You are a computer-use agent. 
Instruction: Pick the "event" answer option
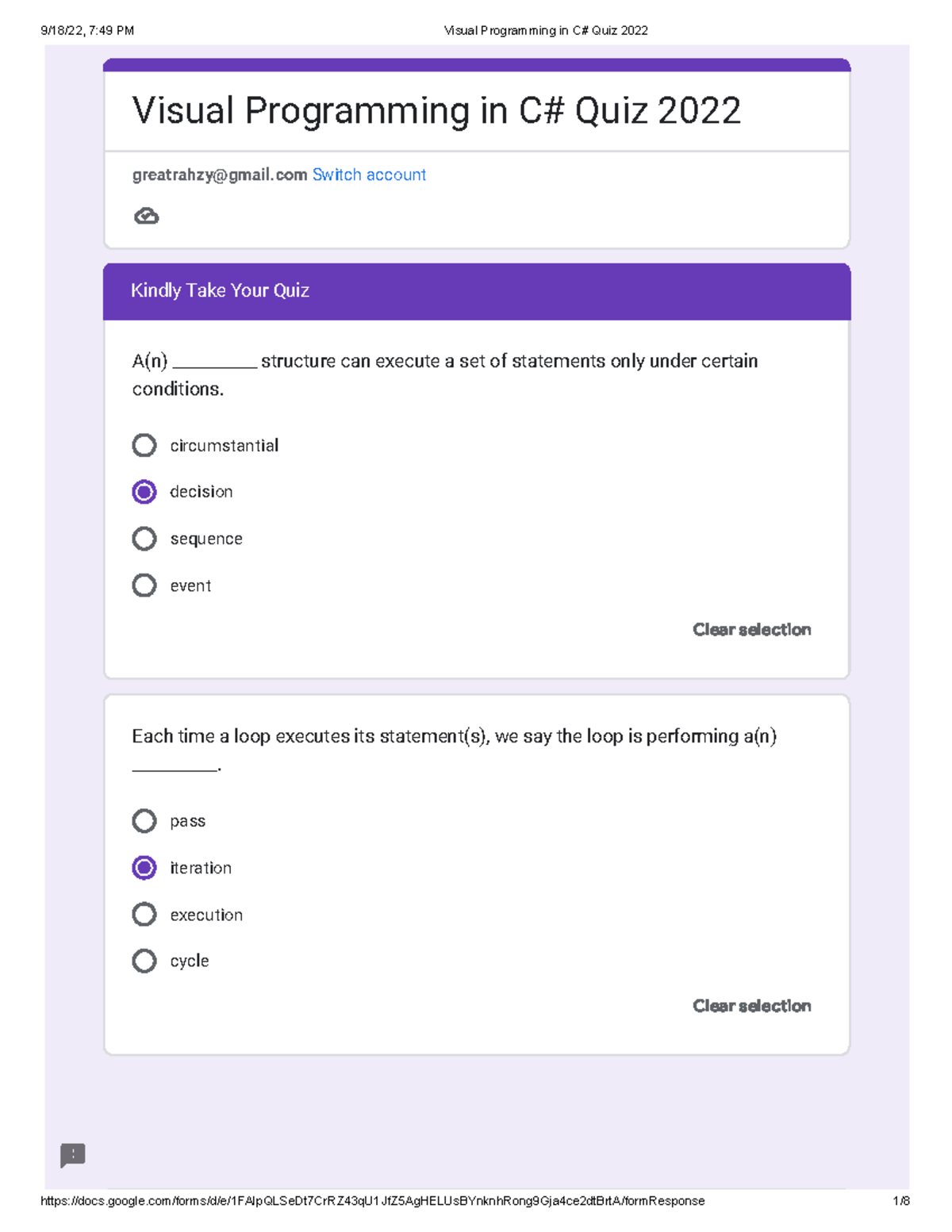[144, 585]
